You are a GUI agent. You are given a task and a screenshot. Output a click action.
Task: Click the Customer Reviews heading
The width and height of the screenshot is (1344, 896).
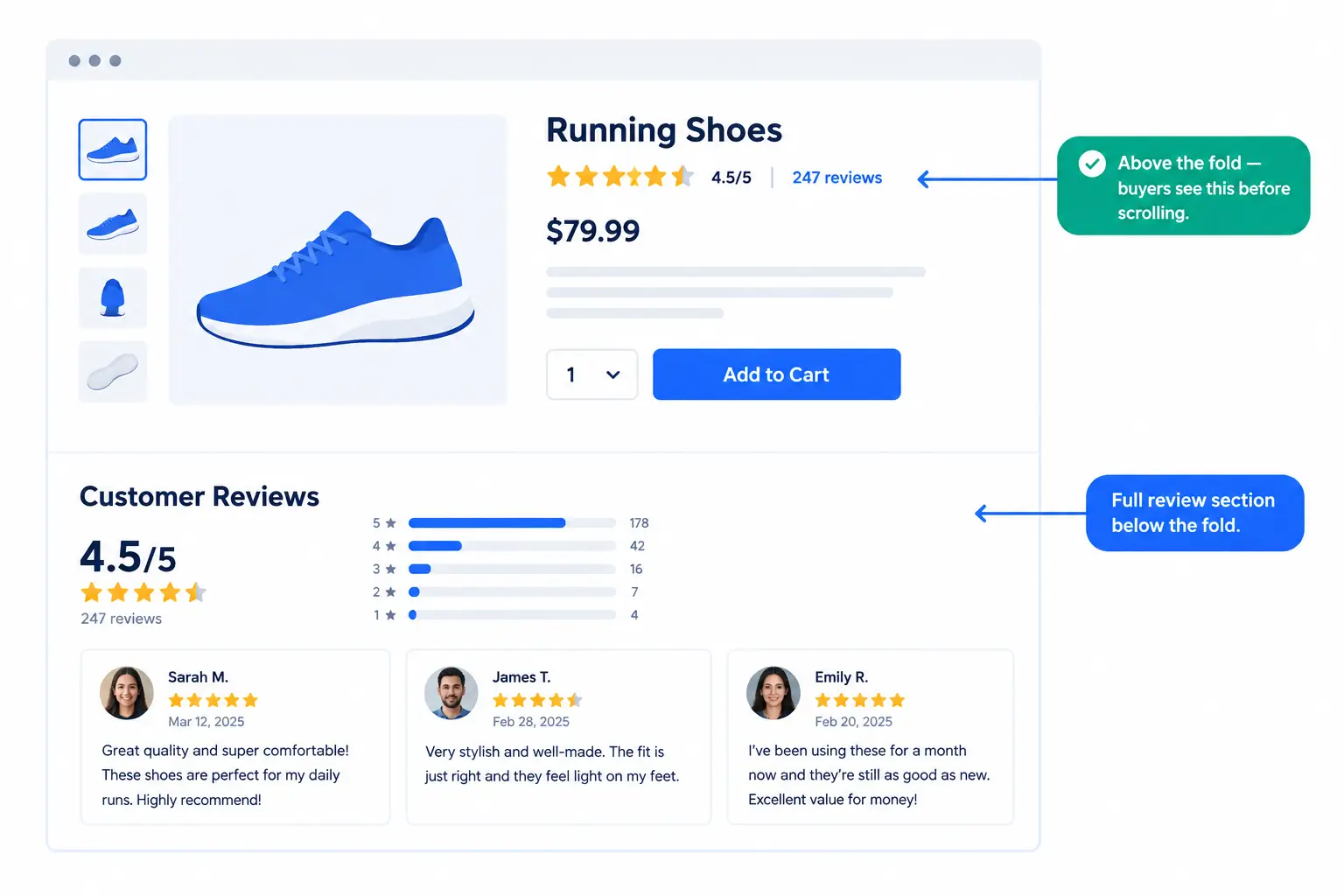pyautogui.click(x=199, y=496)
